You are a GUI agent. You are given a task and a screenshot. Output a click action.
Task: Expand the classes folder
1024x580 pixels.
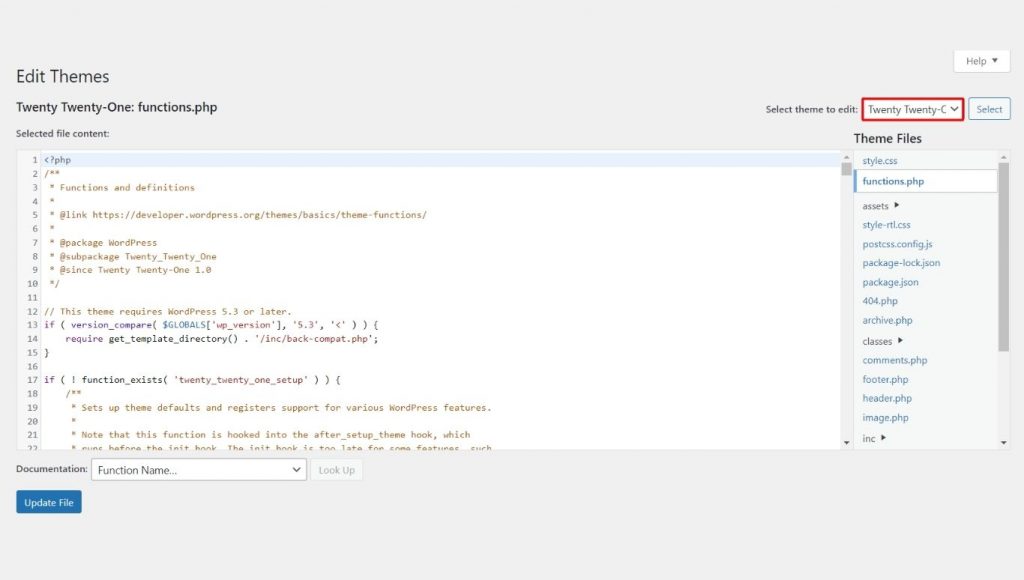point(875,340)
